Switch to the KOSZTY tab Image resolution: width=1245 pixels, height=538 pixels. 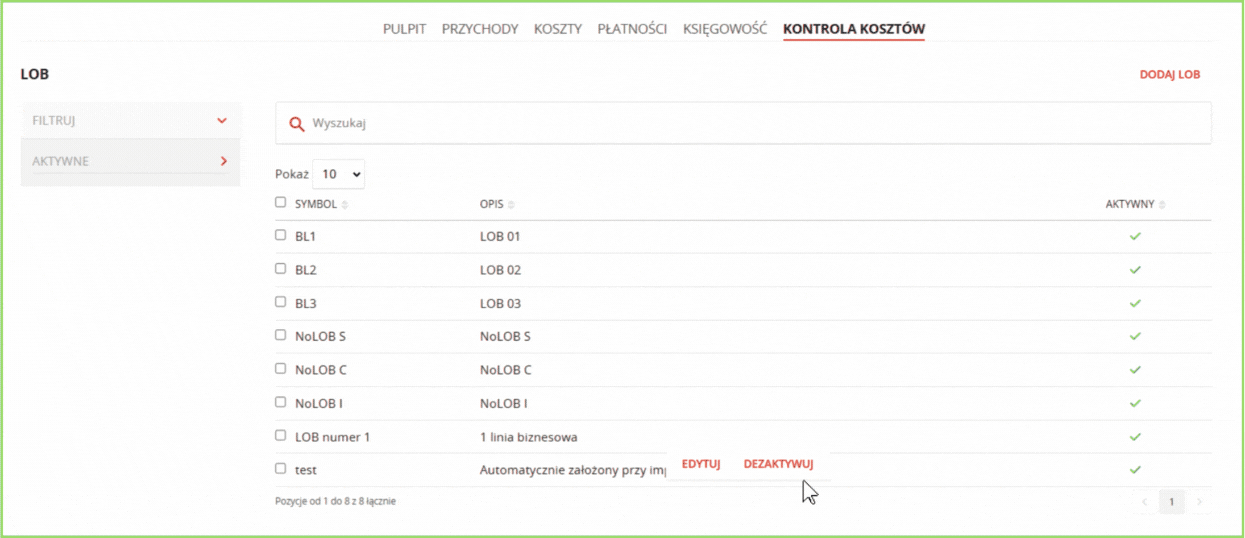point(558,29)
